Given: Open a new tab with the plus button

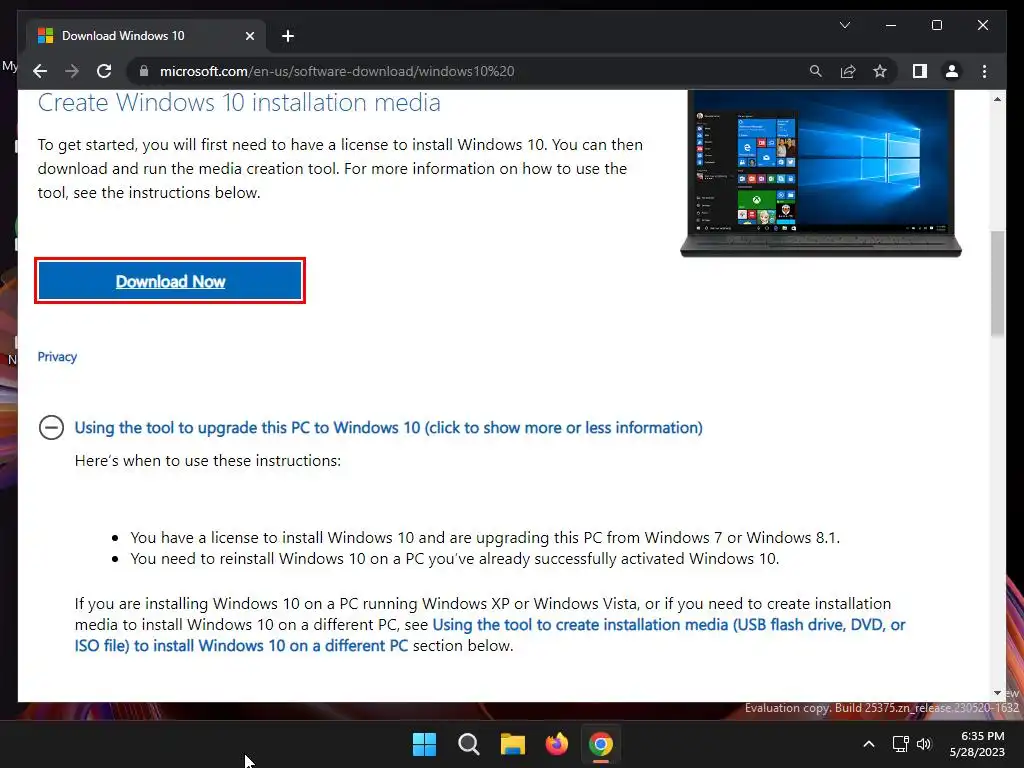Looking at the screenshot, I should [287, 36].
